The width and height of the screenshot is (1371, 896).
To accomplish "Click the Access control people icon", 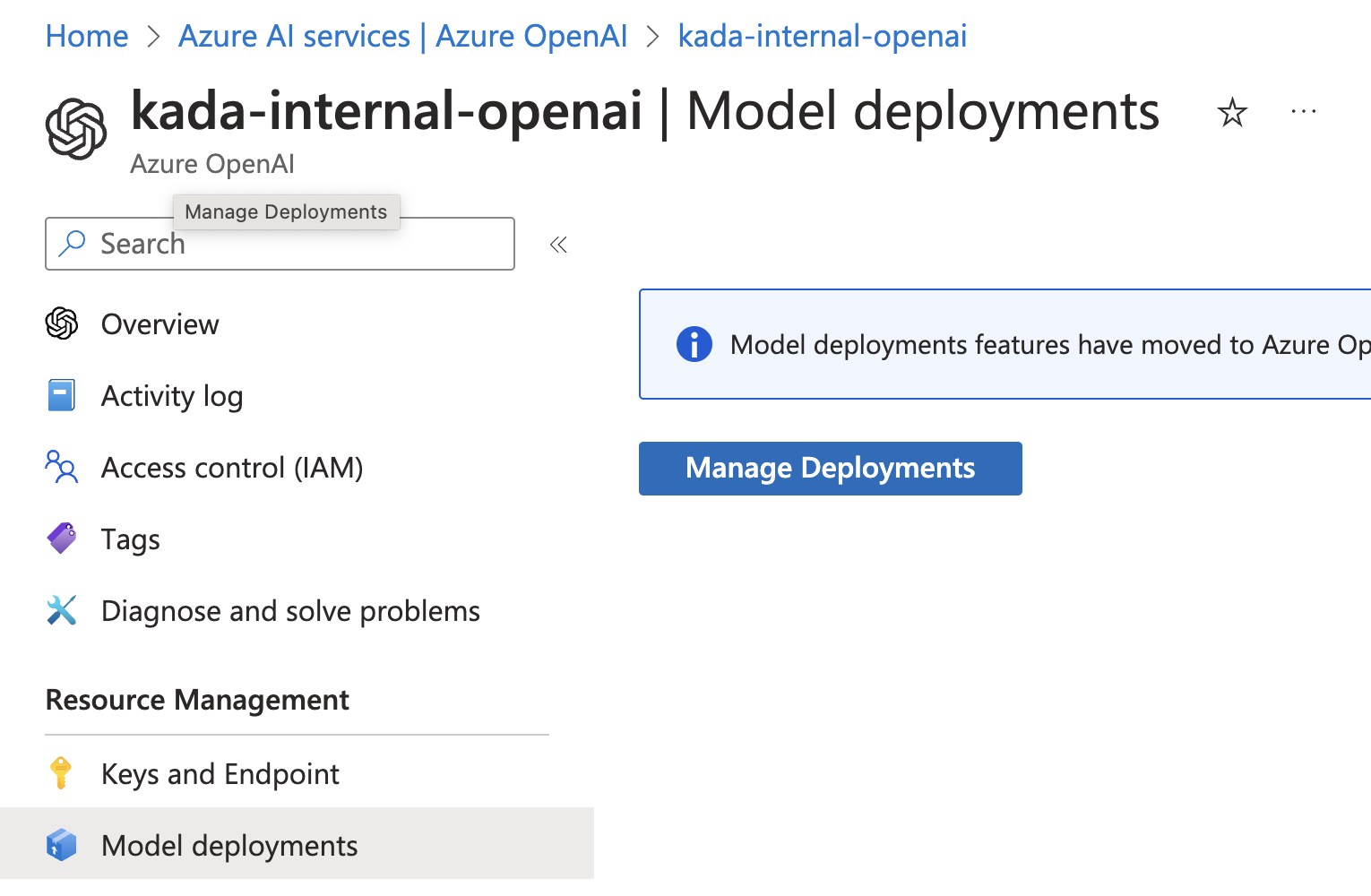I will coord(62,467).
